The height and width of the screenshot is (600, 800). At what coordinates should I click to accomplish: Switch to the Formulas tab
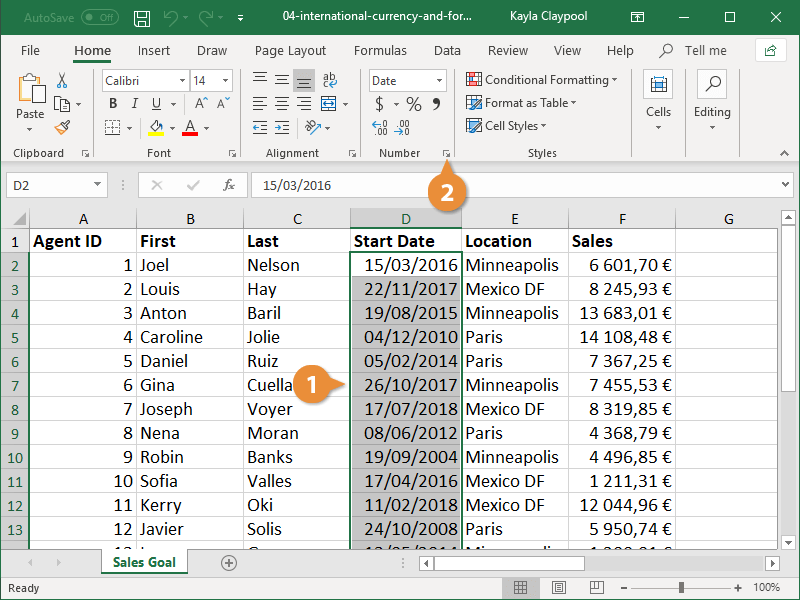tap(380, 51)
